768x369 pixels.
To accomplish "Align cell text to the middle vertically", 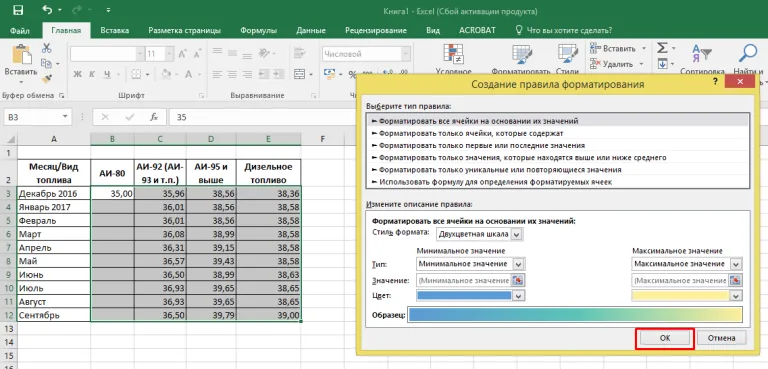I will (231, 54).
